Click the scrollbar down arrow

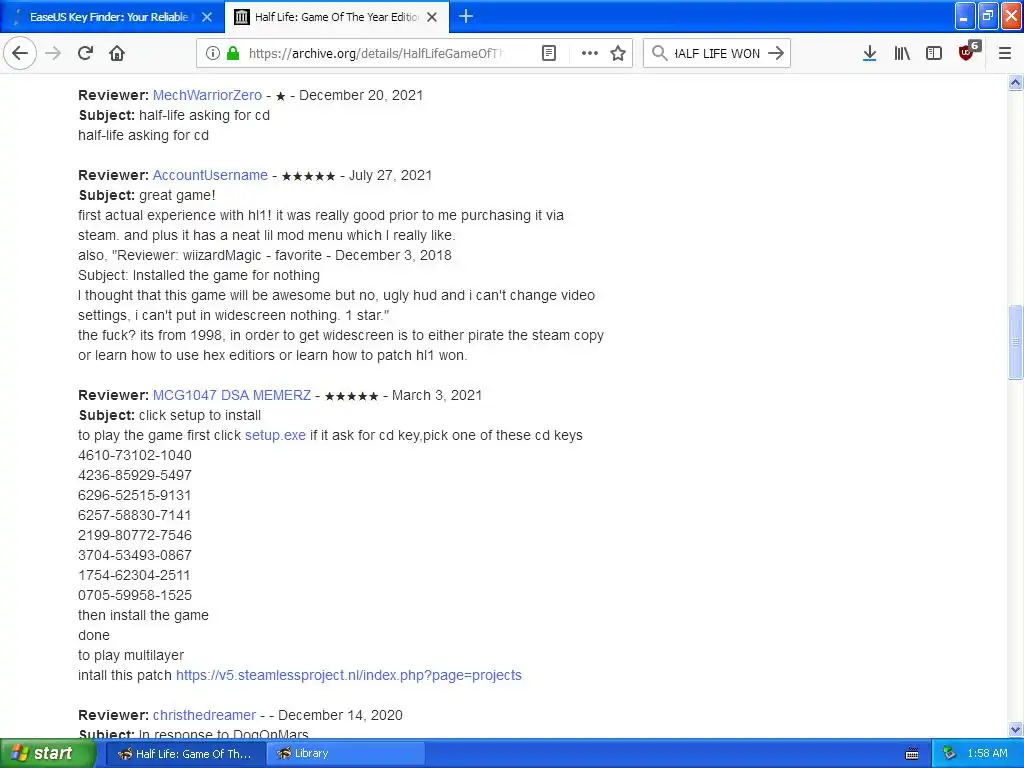pos(1015,729)
